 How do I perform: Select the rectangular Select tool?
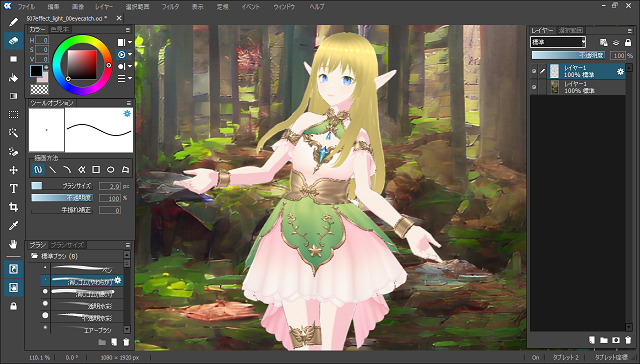13,115
